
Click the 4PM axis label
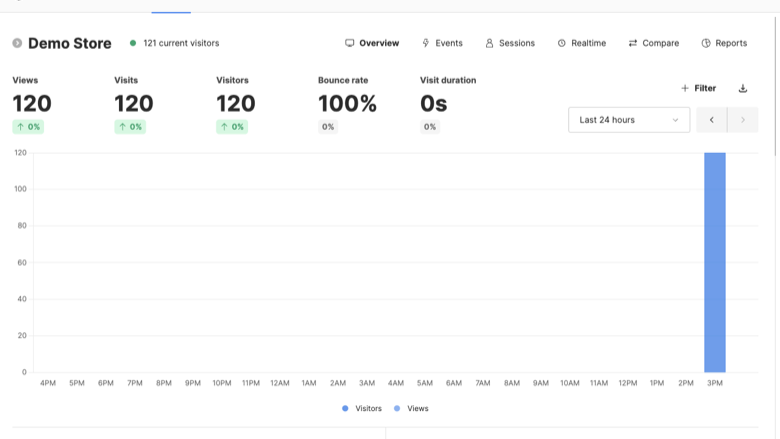(x=48, y=383)
